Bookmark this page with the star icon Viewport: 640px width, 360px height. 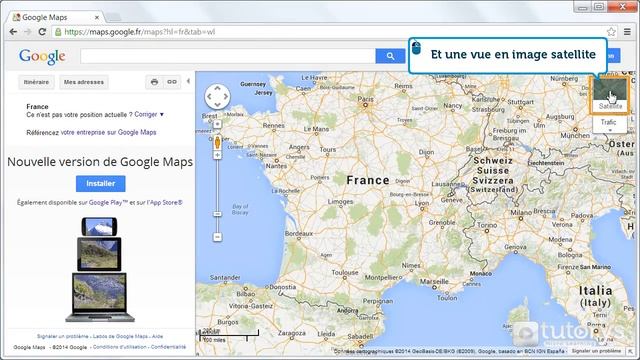coord(611,32)
